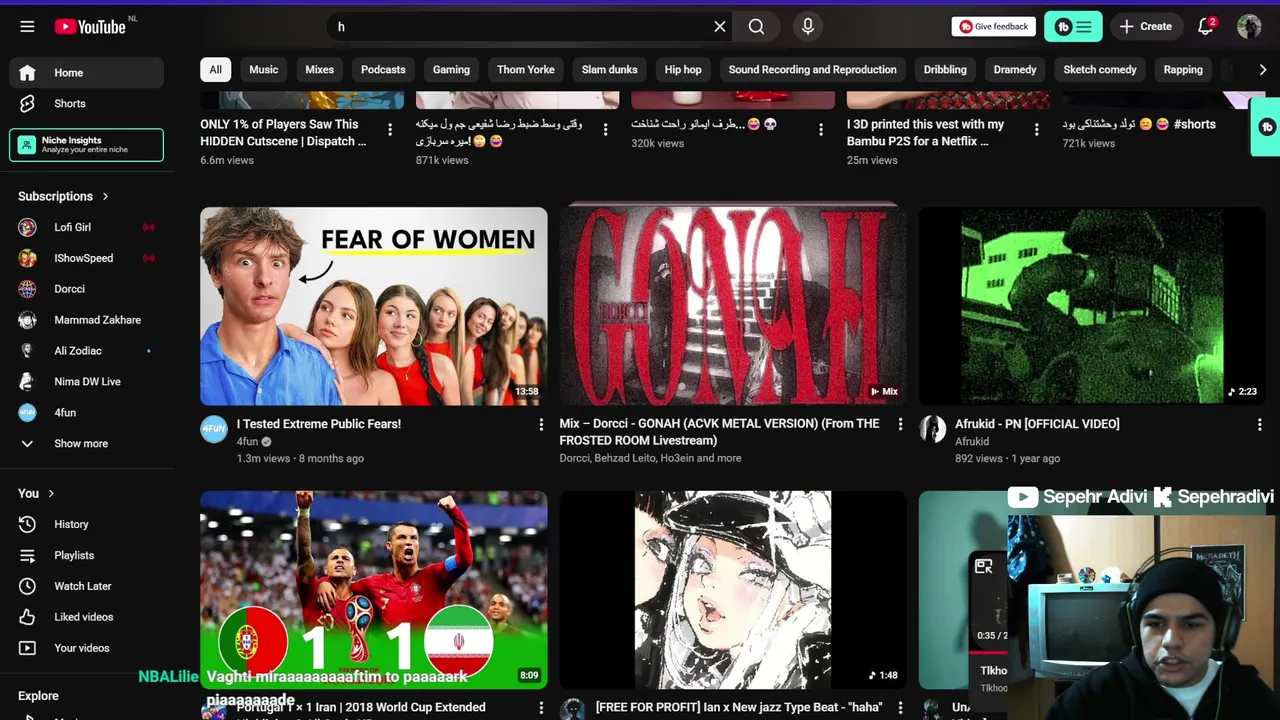The image size is (1280, 720).
Task: Open options for Portugal Iran video
Action: coord(541,708)
